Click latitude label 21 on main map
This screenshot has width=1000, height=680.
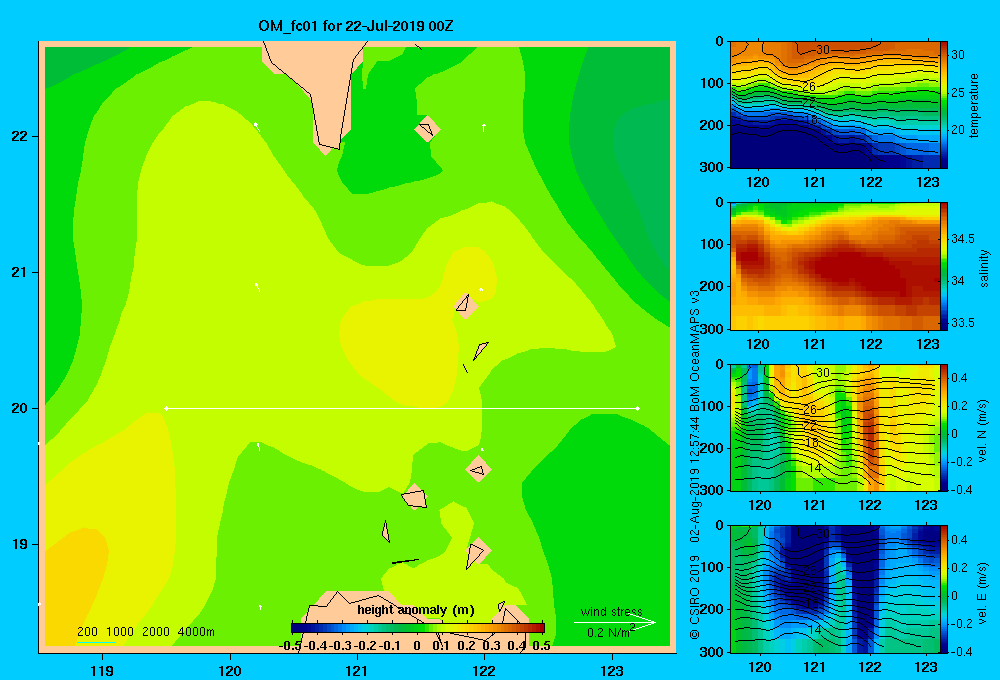click(20, 272)
